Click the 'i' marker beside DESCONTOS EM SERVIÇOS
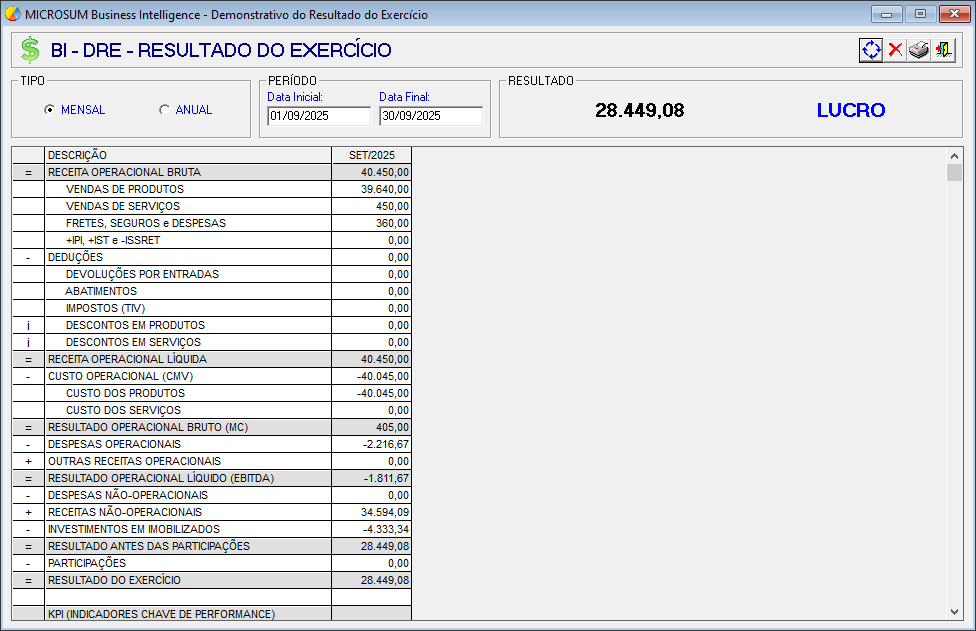The height and width of the screenshot is (631, 976). tap(28, 342)
